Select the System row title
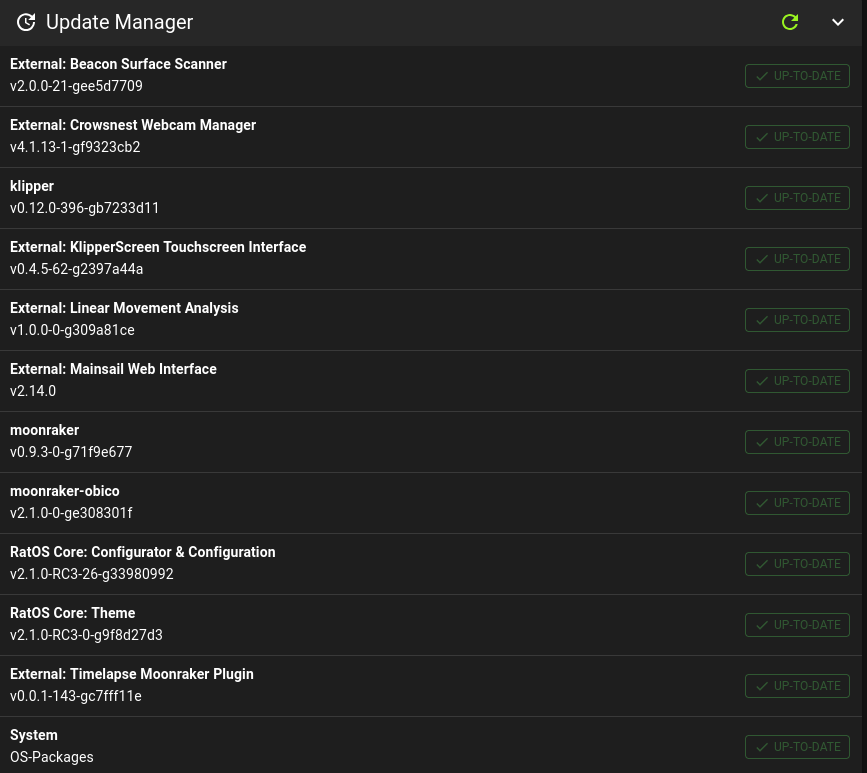The width and height of the screenshot is (867, 773). click(34, 735)
